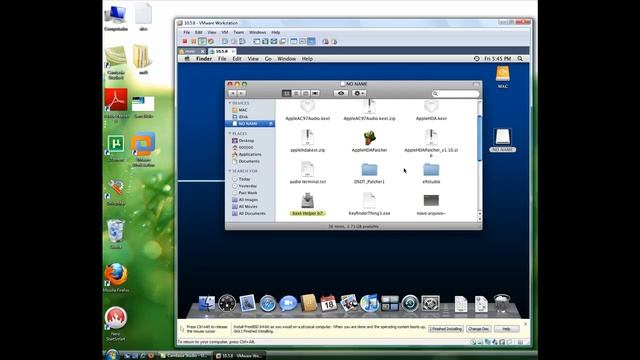This screenshot has height=360, width=640.
Task: Go forward in Finder window
Action: 241,93
